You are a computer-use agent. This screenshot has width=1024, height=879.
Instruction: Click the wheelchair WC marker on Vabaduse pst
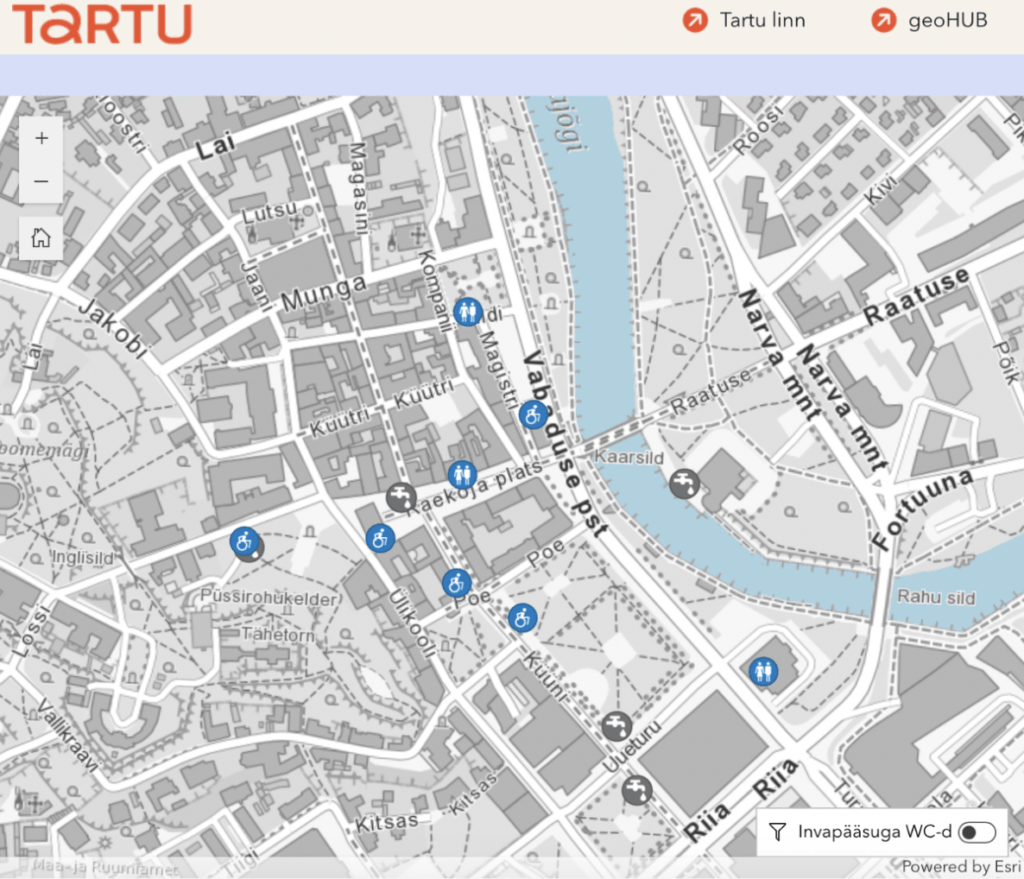(533, 414)
